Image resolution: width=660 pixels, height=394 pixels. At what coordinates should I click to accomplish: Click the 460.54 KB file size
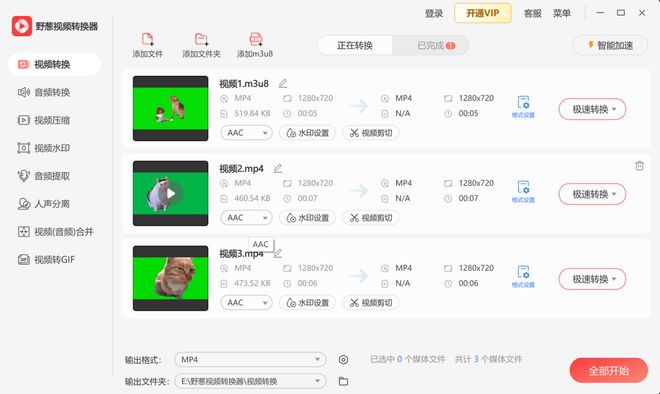[252, 198]
